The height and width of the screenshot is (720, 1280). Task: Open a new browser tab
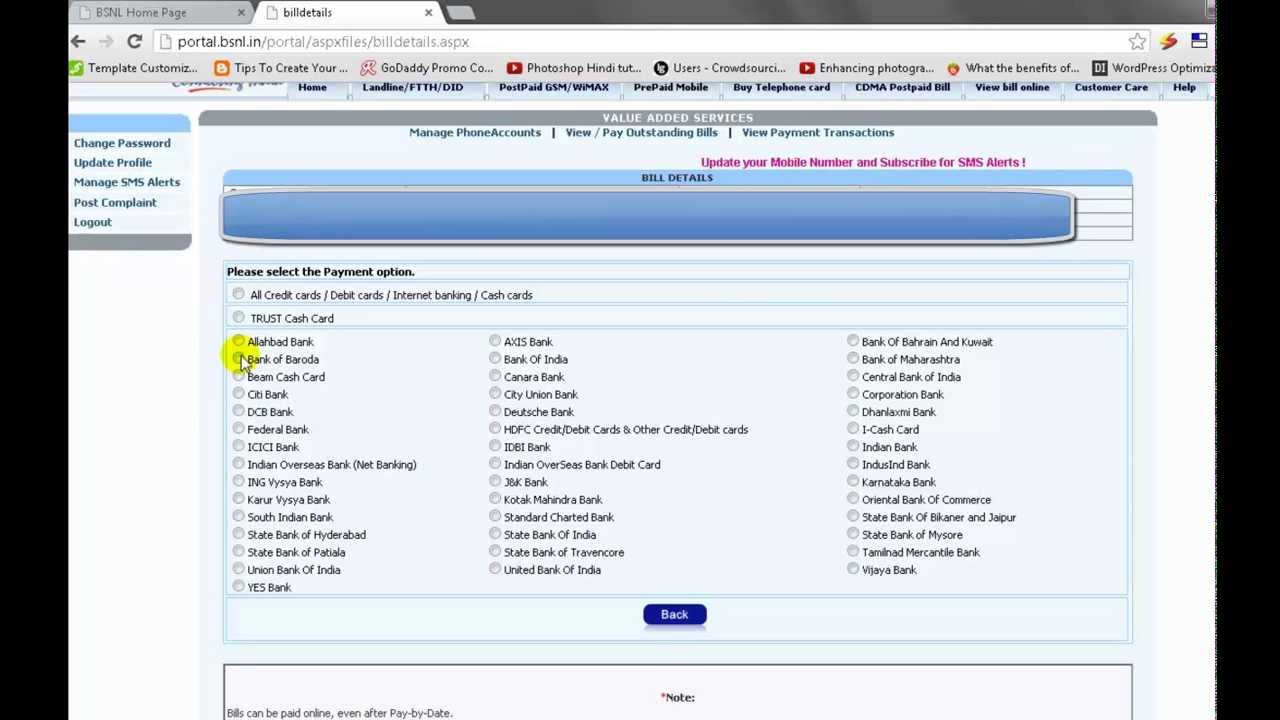[x=460, y=12]
